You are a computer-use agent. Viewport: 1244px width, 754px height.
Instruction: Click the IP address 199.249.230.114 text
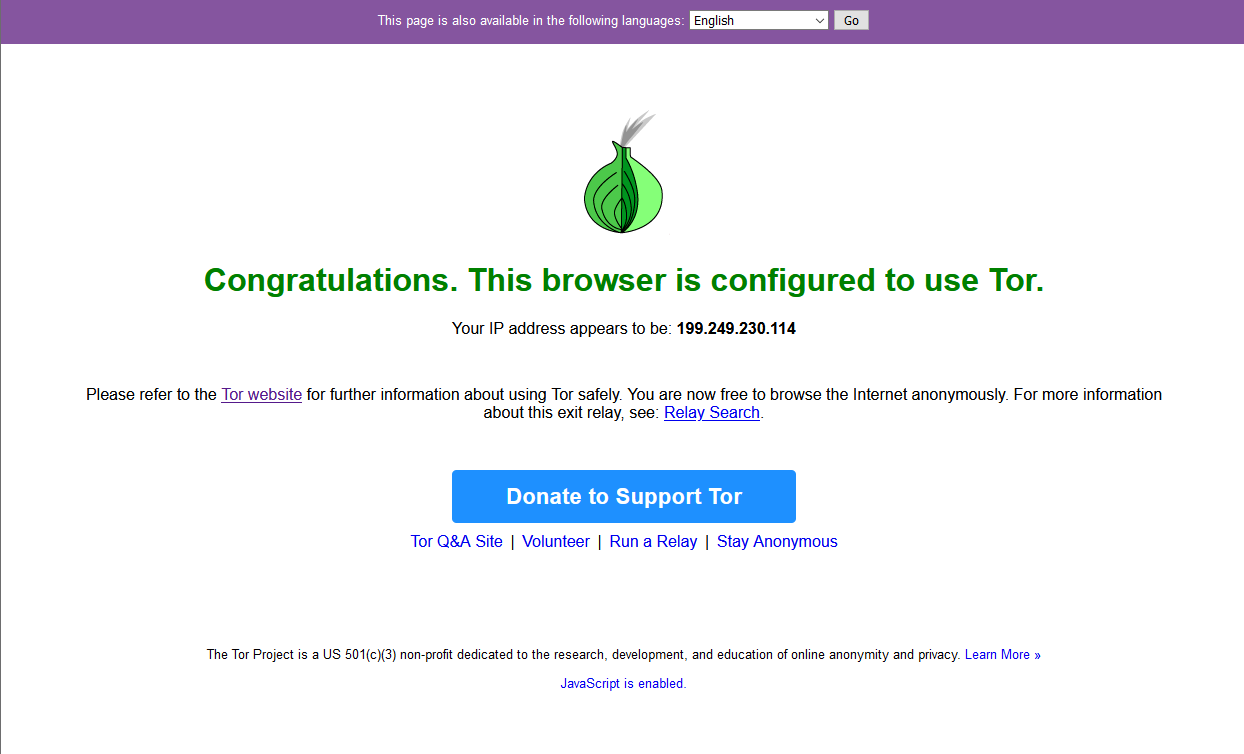[736, 328]
